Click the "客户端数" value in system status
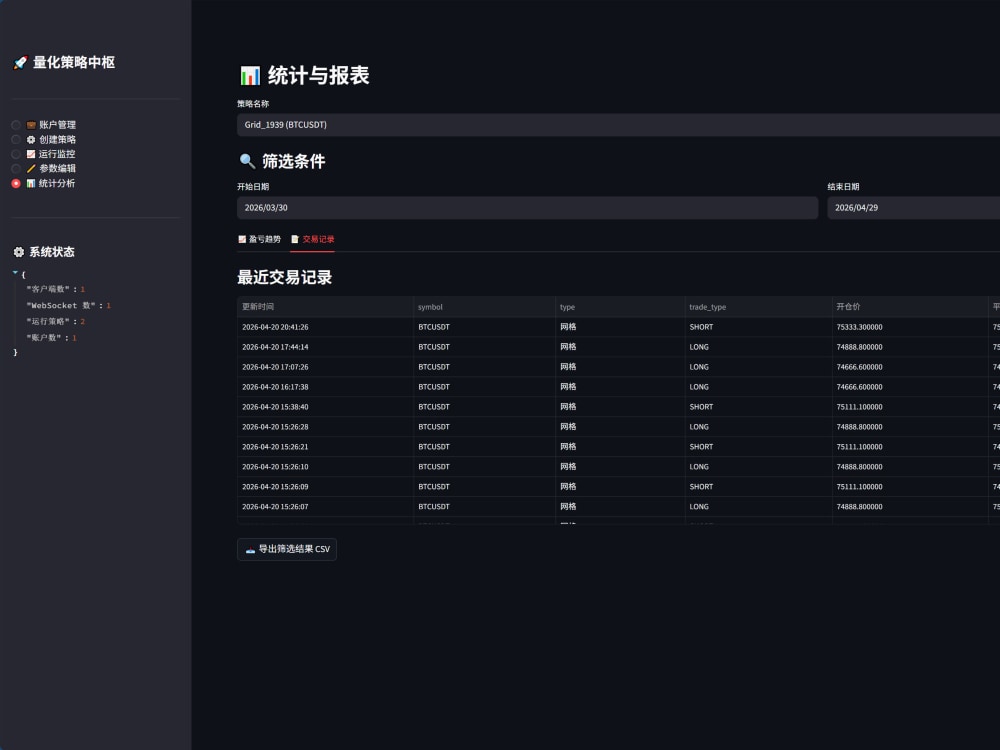Viewport: 1000px width, 750px height. pos(82,290)
